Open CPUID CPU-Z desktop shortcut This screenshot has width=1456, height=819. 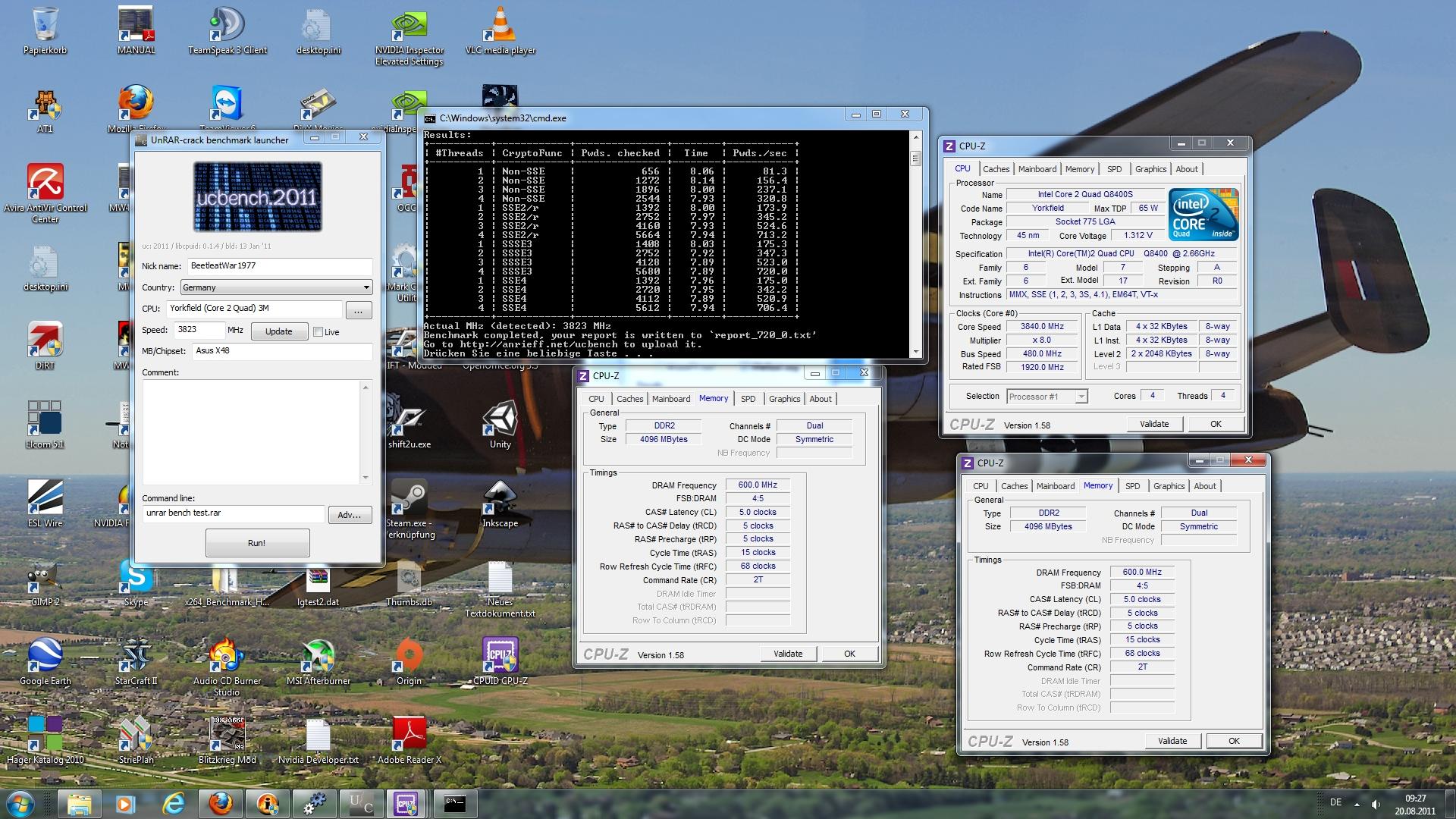[x=500, y=661]
